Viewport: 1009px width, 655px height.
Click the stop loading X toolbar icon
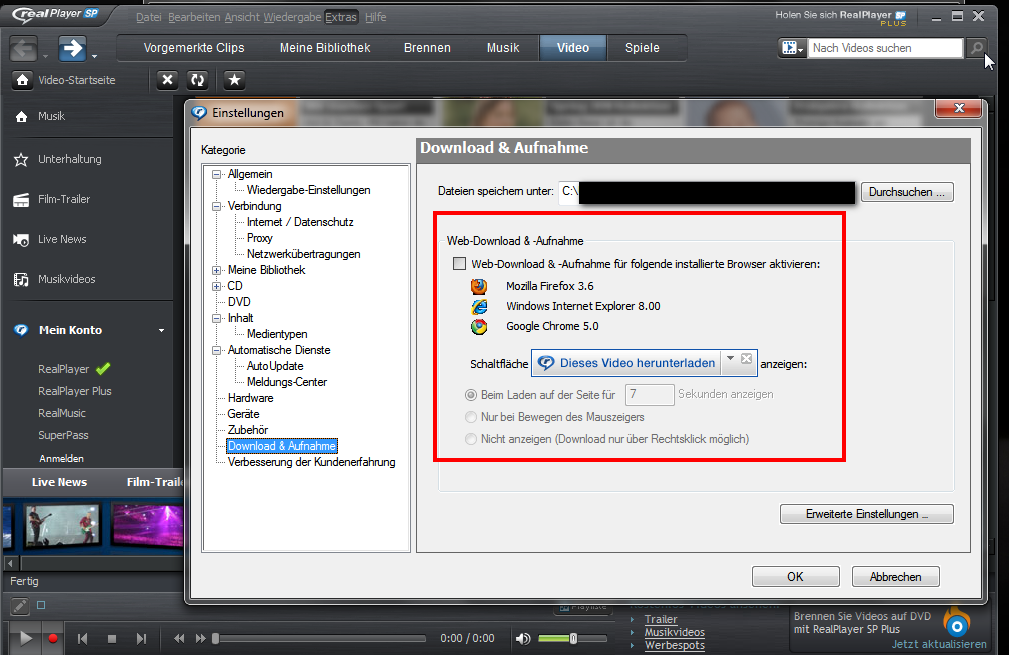pyautogui.click(x=167, y=80)
